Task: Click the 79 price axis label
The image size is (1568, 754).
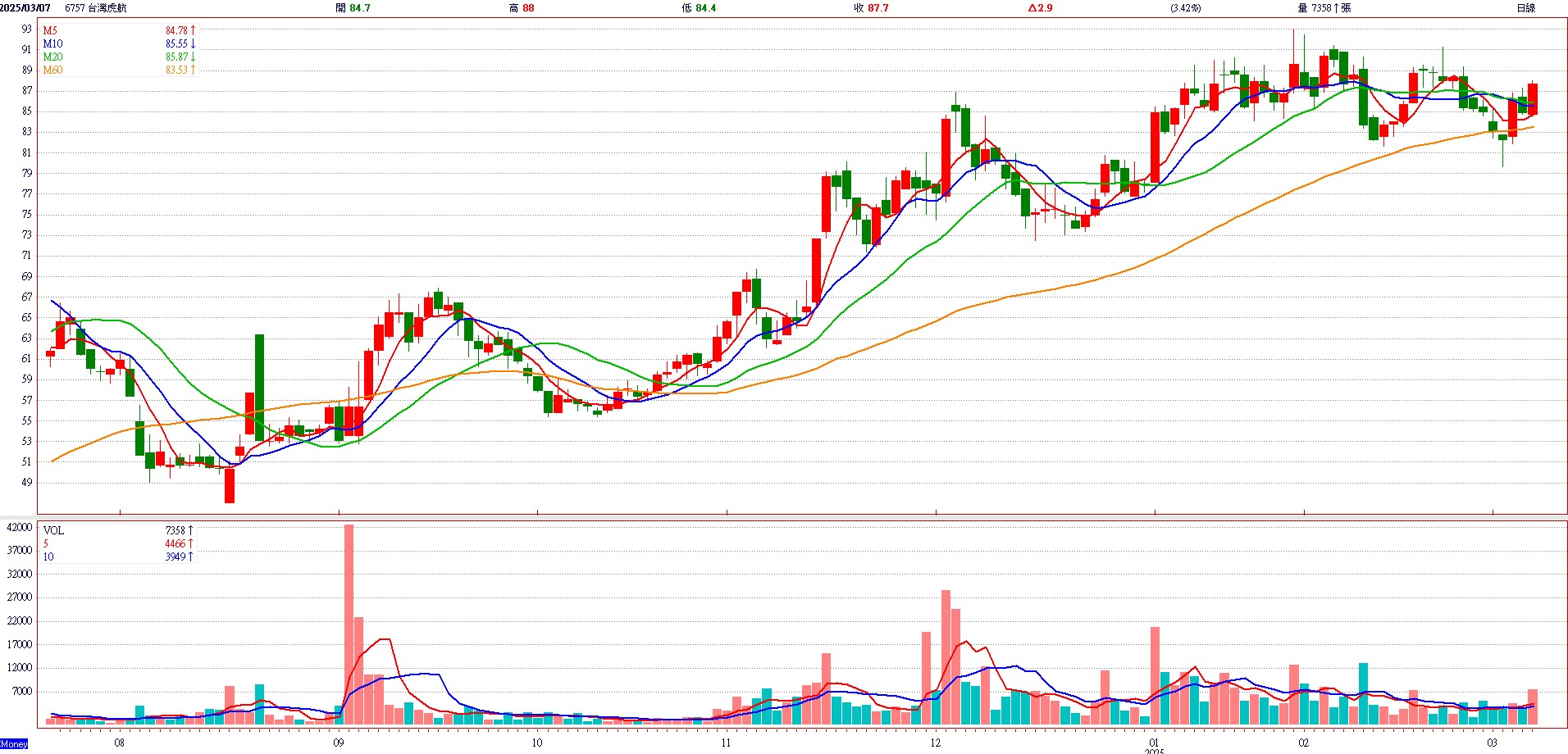Action: click(x=27, y=173)
